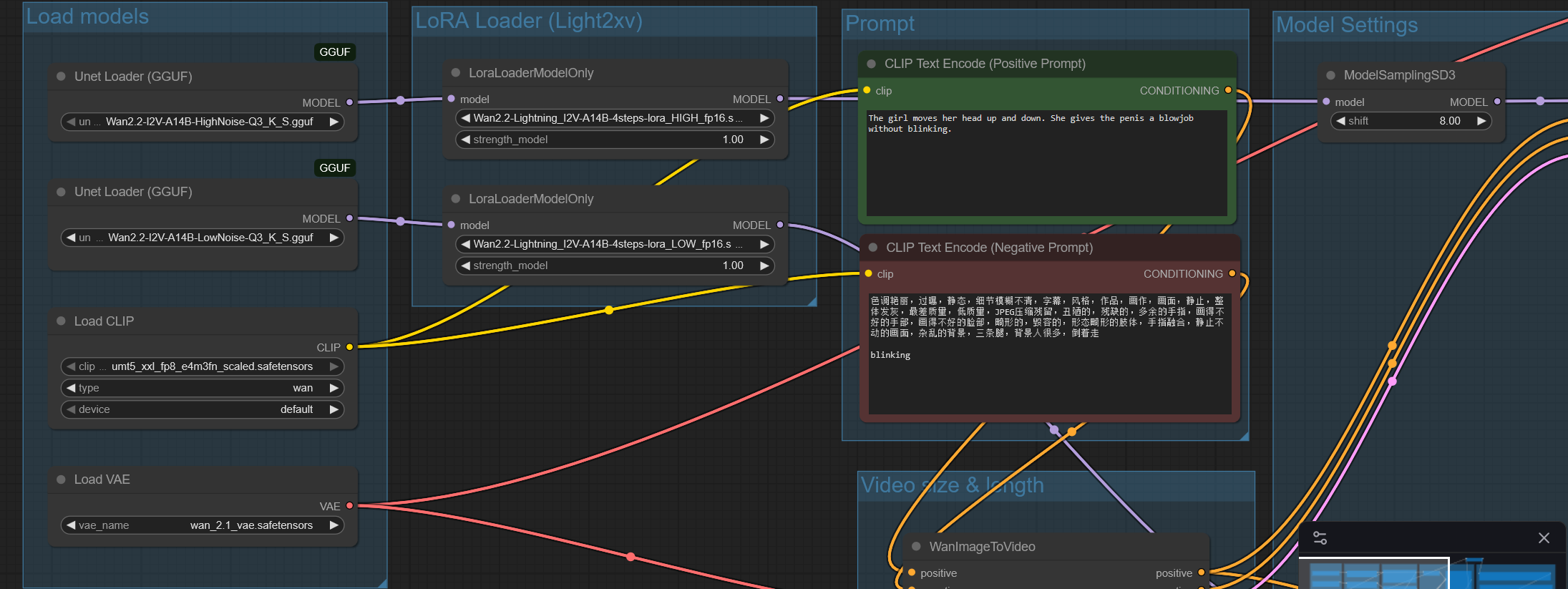Click the positive input port on WanImageToVideo
The height and width of the screenshot is (589, 1568).
point(912,573)
